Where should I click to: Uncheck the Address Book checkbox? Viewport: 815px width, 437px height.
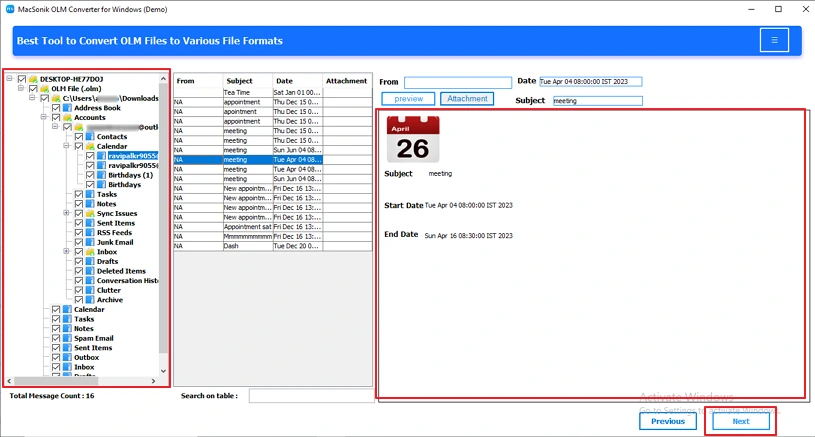(x=56, y=108)
